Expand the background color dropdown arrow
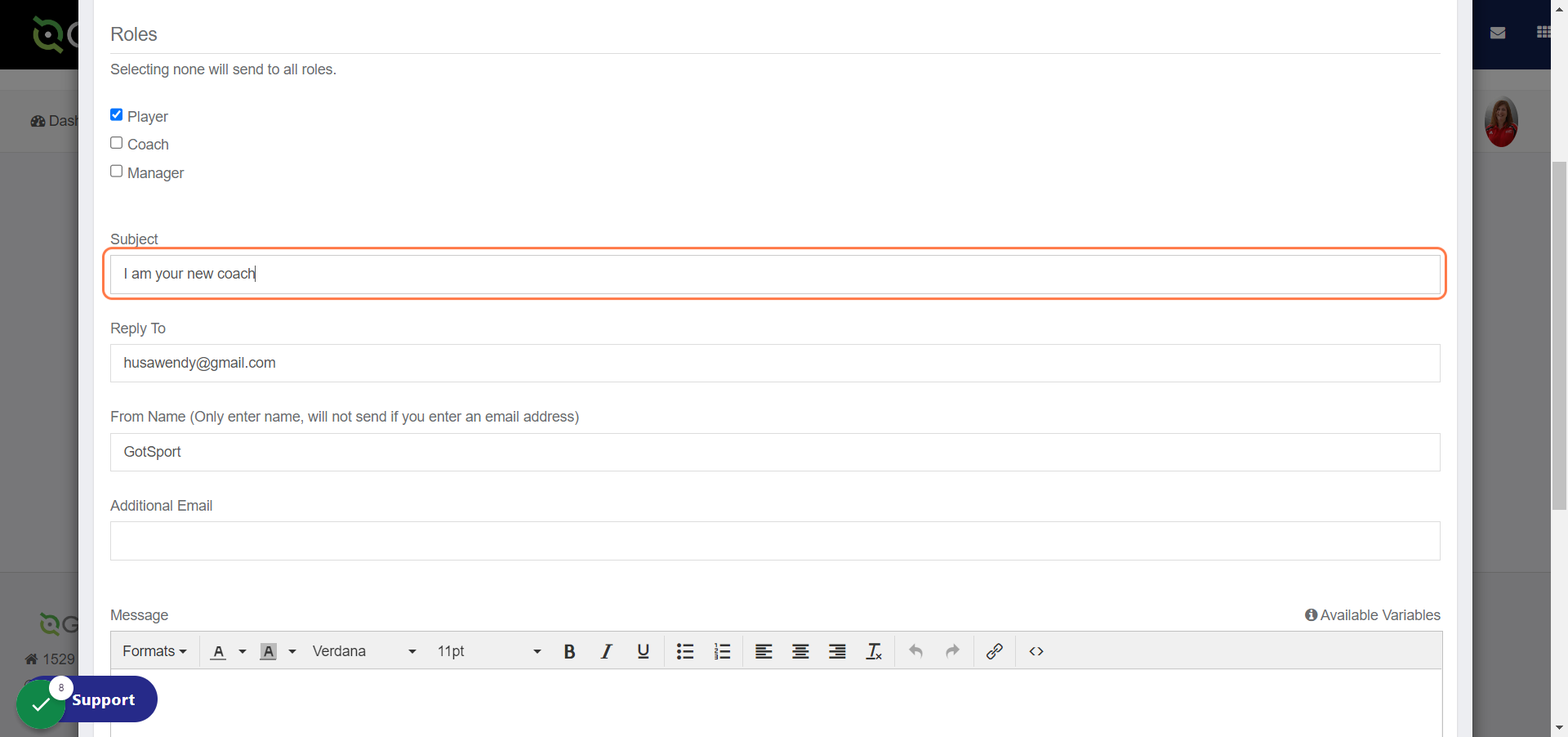Image resolution: width=1568 pixels, height=737 pixels. pos(292,651)
